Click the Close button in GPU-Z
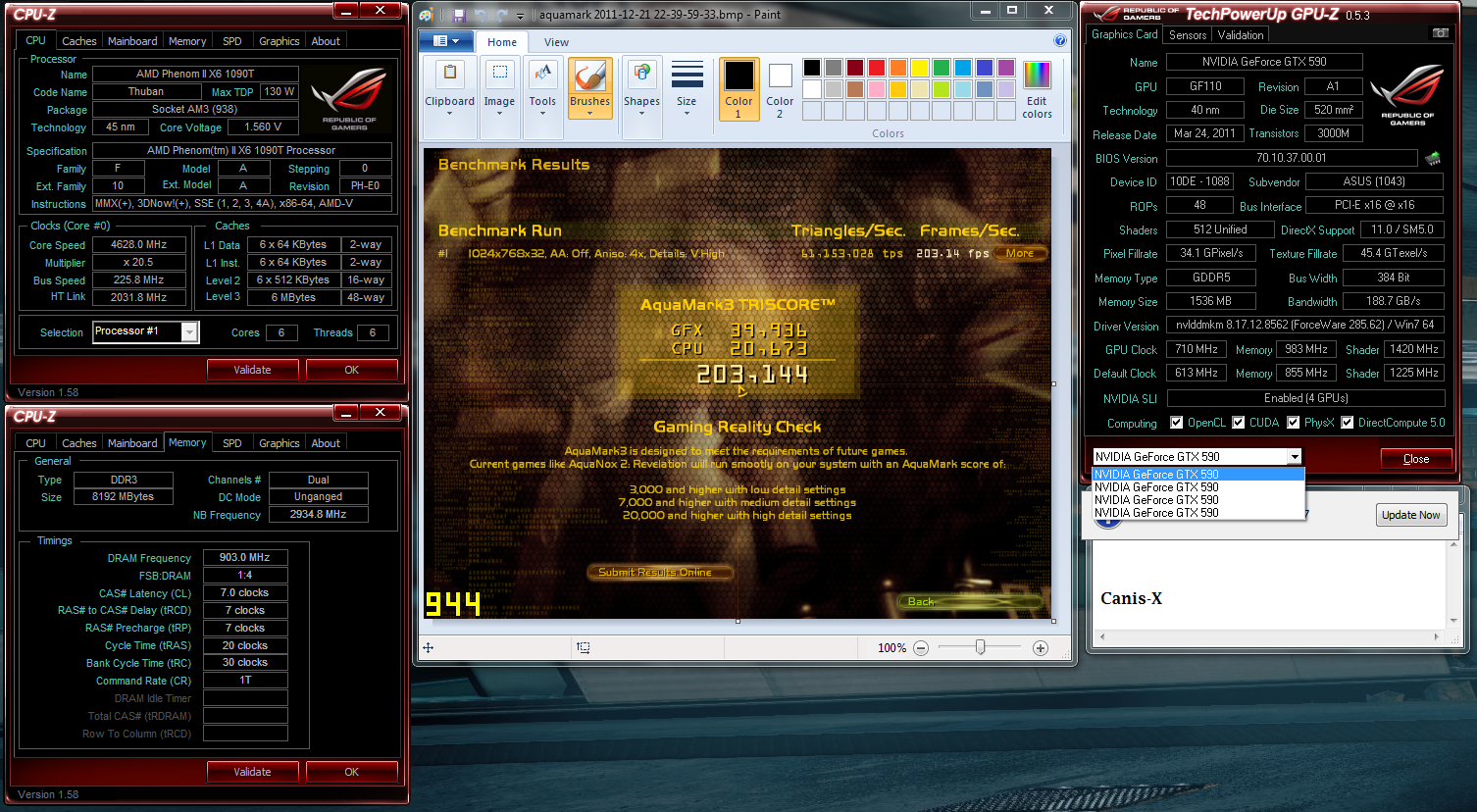 click(1416, 459)
